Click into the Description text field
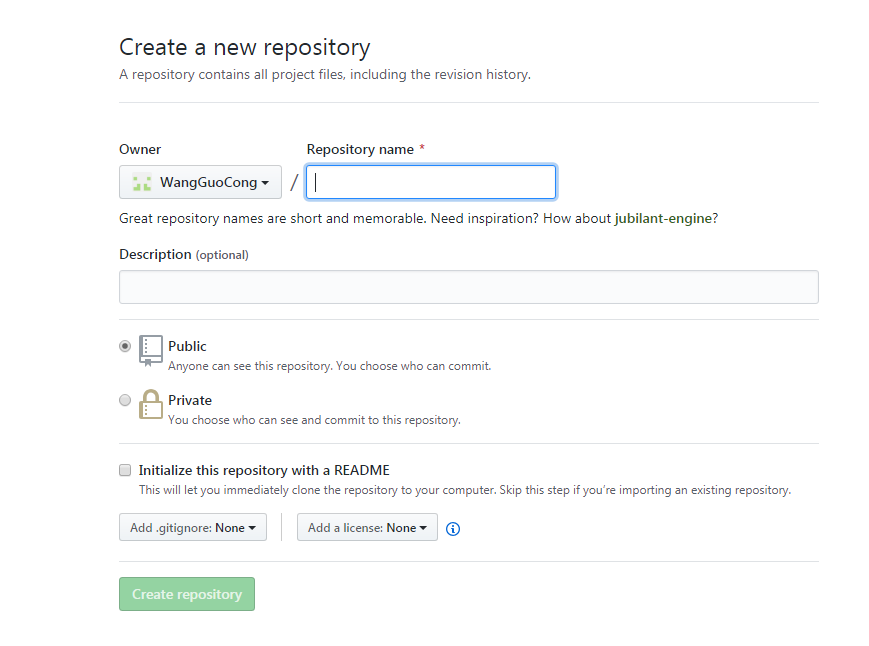 469,287
